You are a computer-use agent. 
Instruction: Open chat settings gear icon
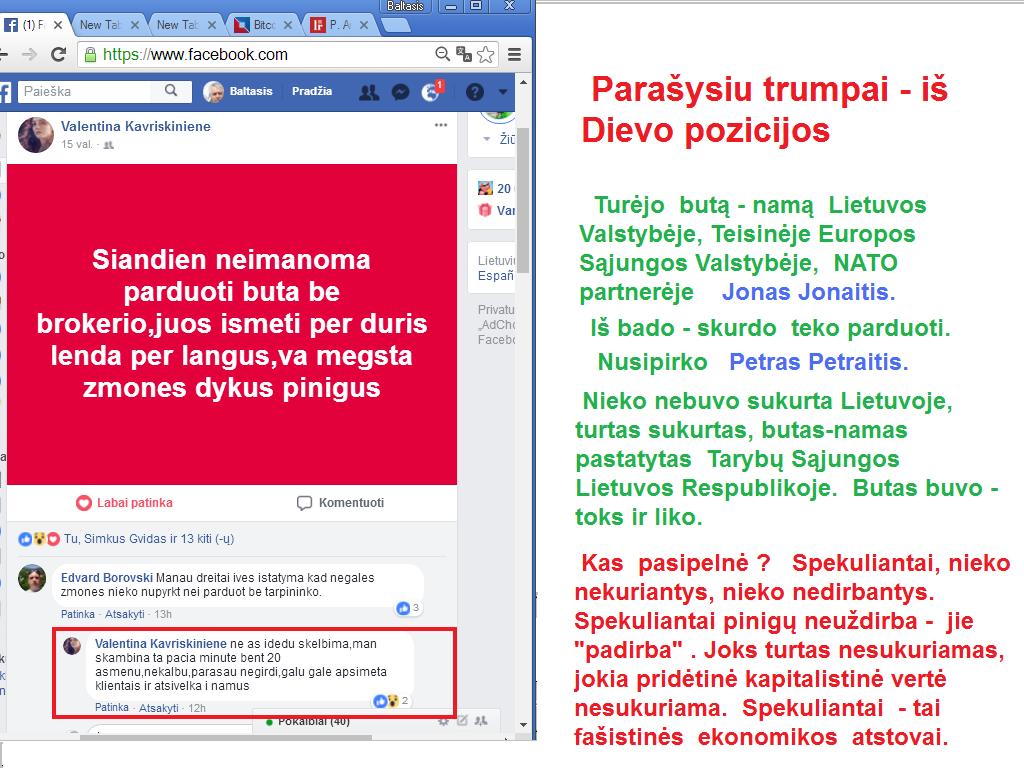tap(443, 721)
